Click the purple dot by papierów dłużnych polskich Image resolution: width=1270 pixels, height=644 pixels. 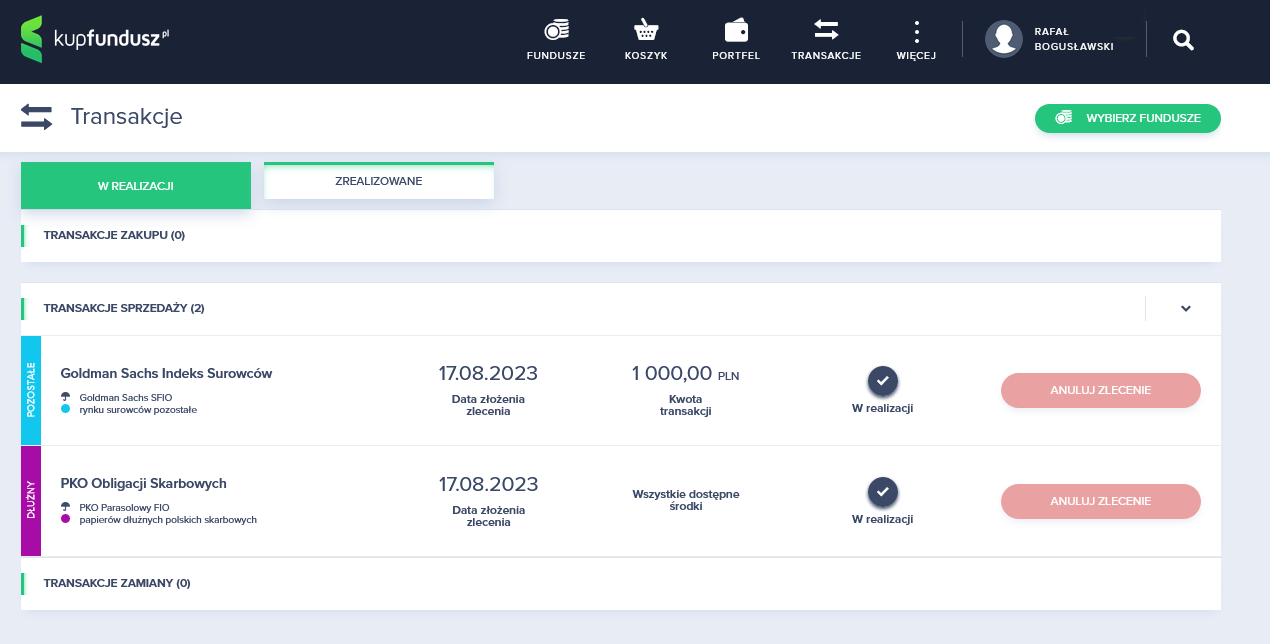[x=65, y=519]
